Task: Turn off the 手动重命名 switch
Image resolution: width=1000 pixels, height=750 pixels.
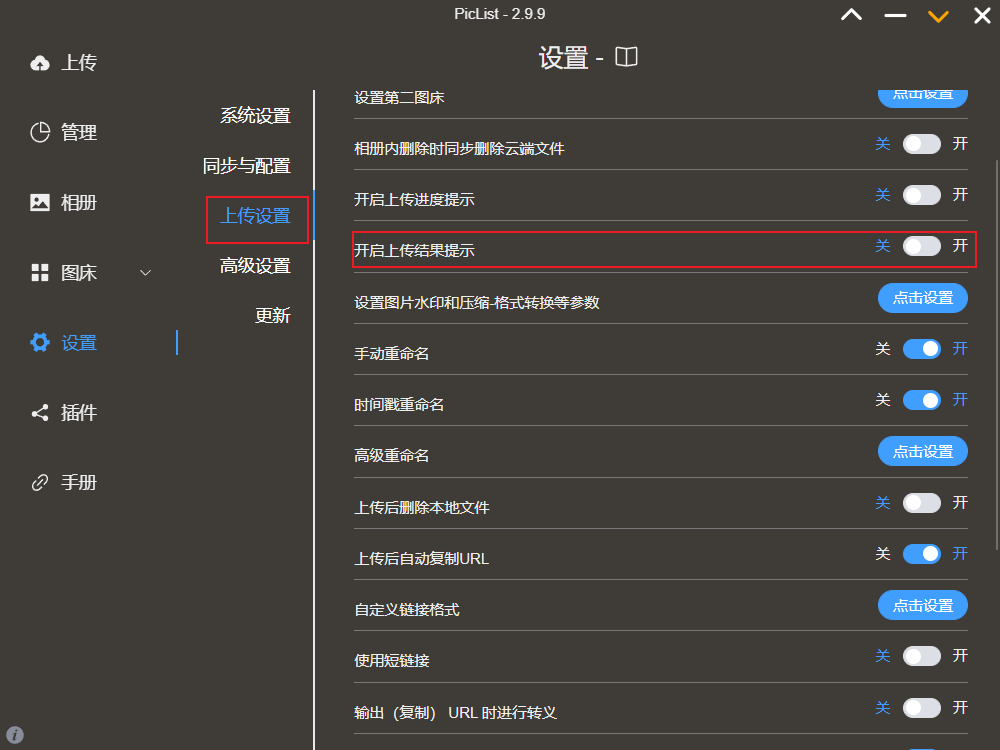Action: (x=921, y=348)
